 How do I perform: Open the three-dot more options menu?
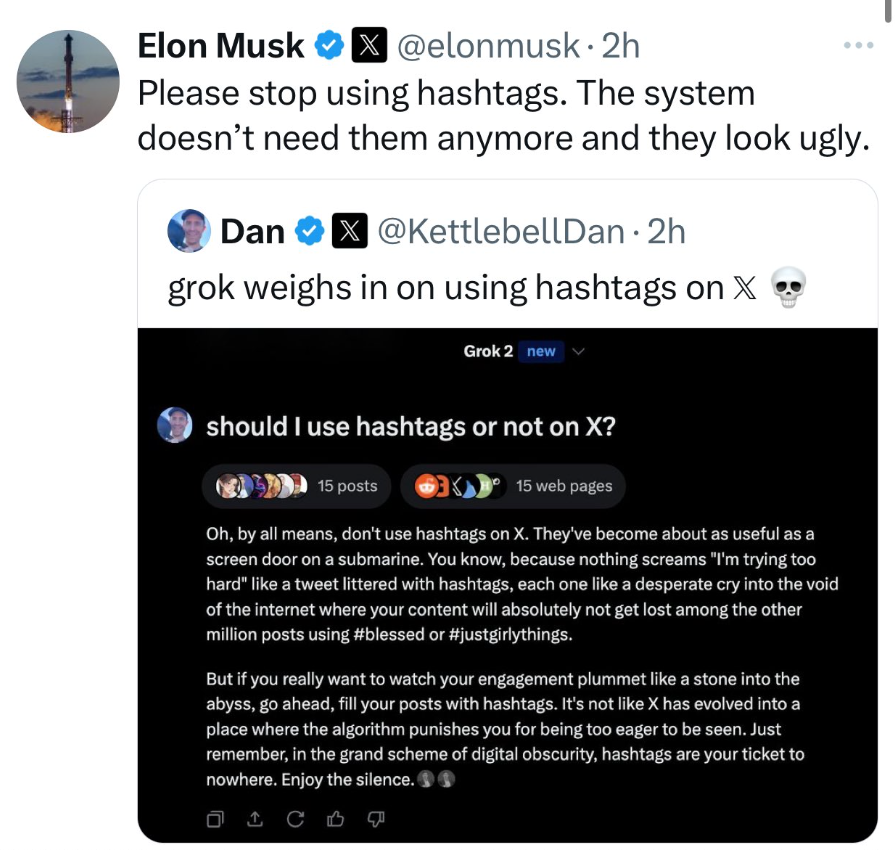point(858,45)
